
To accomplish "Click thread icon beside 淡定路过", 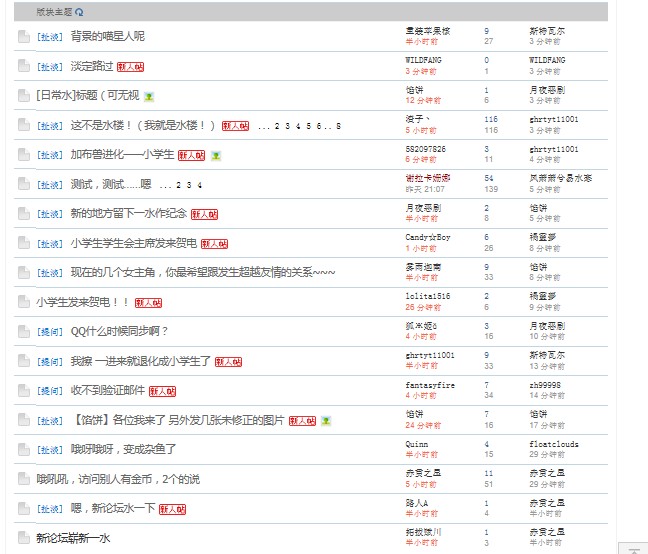I will click(24, 66).
